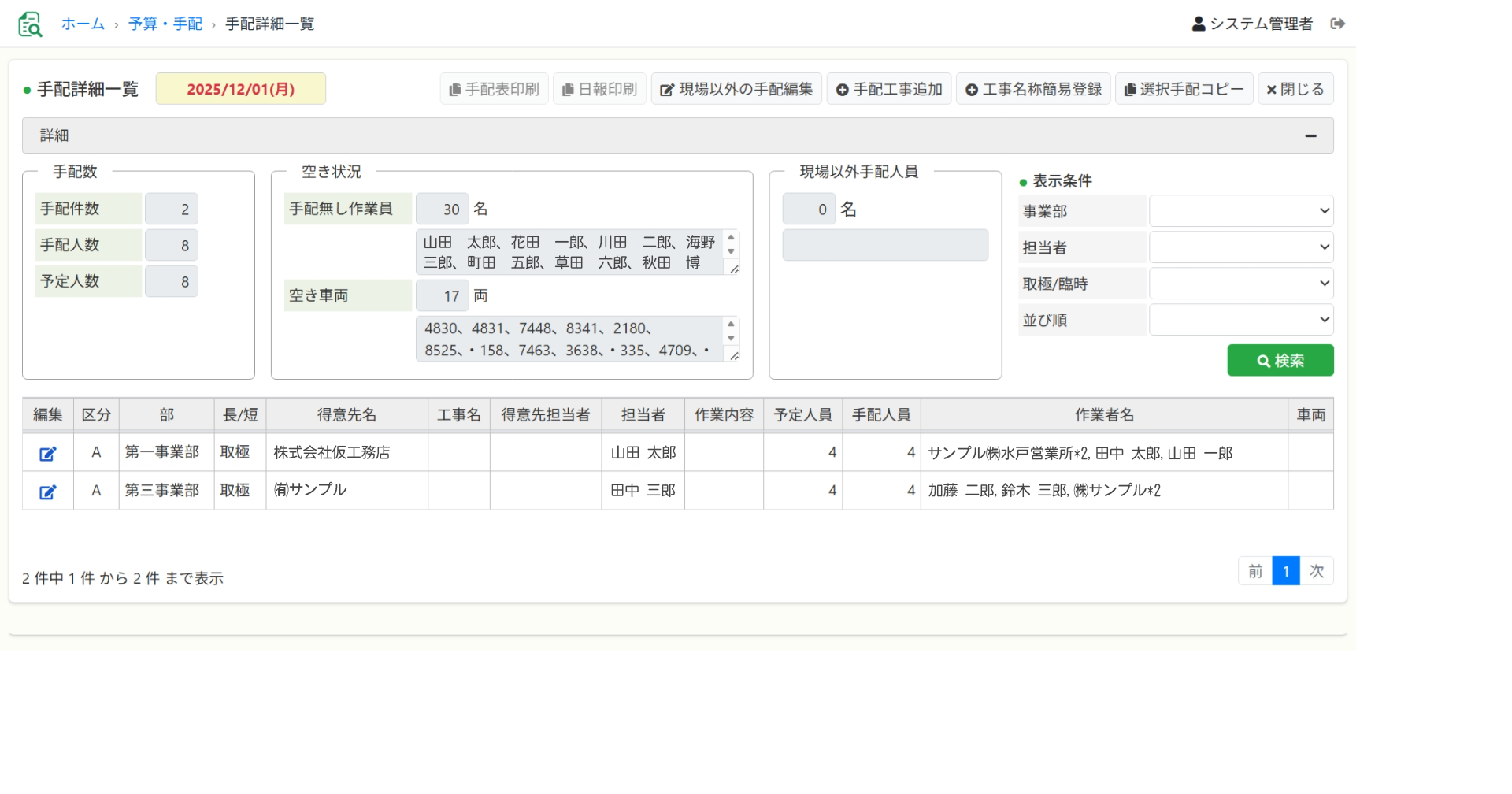The width and height of the screenshot is (1512, 794).
Task: Click the logout icon beside システム管理者
Action: pyautogui.click(x=1337, y=24)
